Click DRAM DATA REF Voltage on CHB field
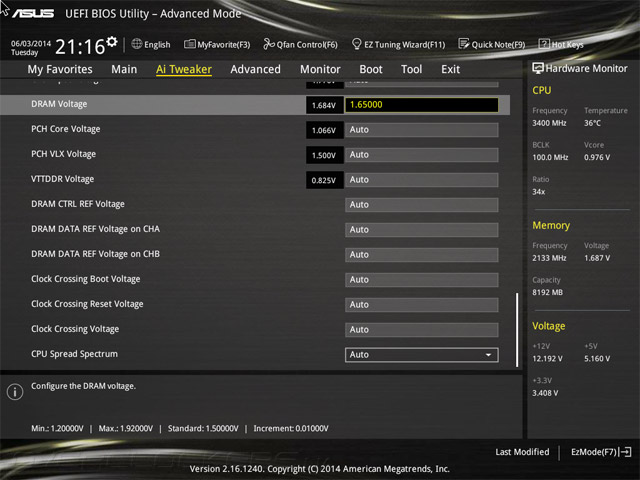 [x=422, y=255]
